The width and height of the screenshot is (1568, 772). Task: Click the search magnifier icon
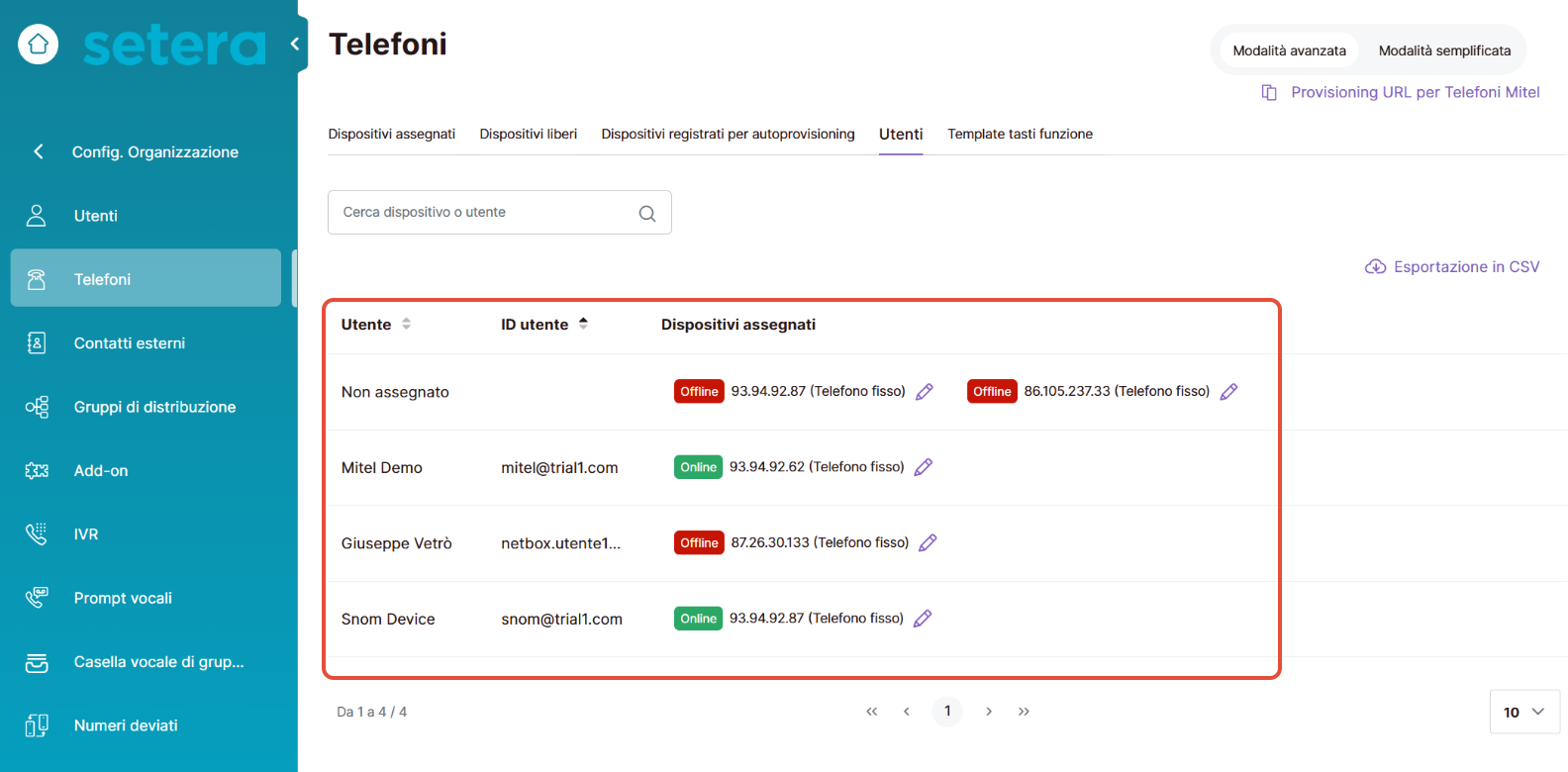coord(647,213)
